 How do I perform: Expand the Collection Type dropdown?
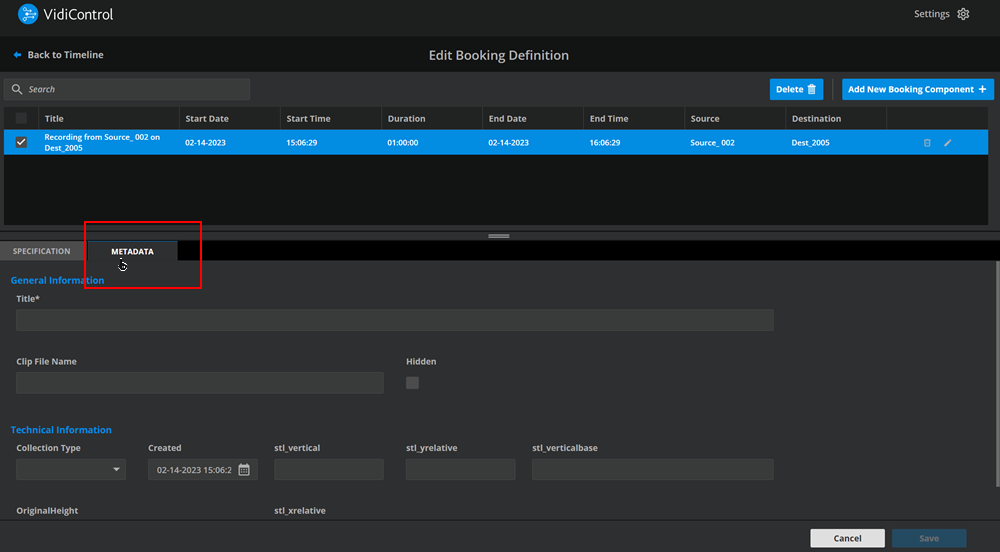(71, 469)
